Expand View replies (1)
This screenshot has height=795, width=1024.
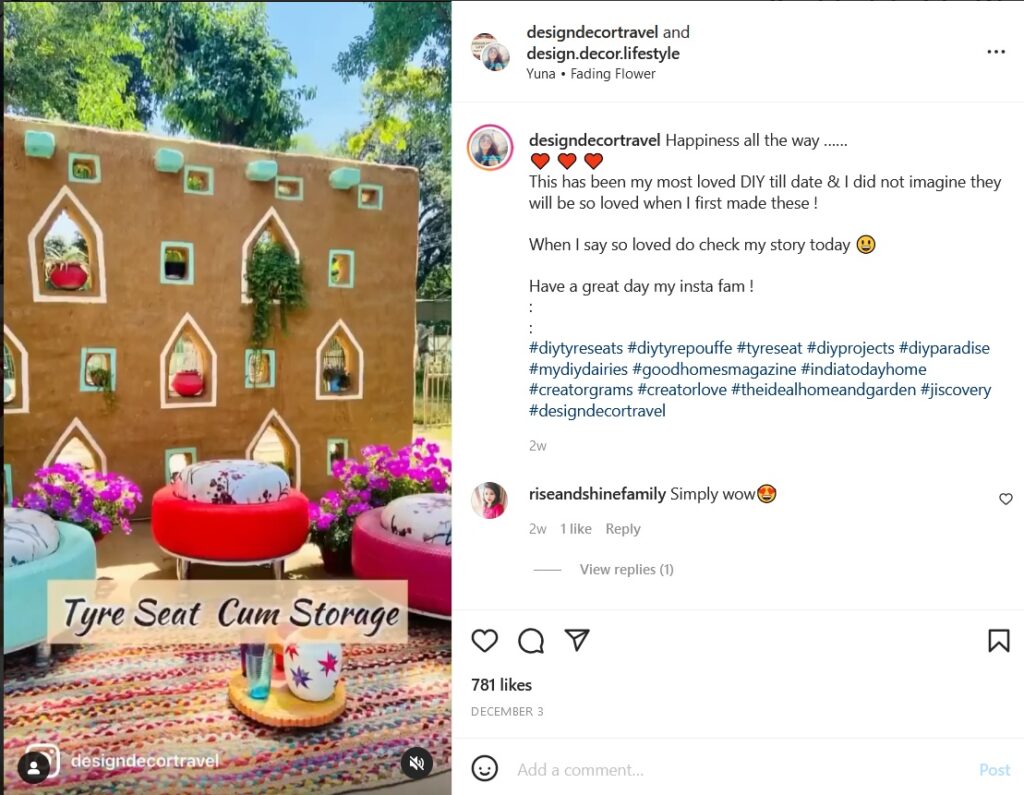[x=626, y=570]
